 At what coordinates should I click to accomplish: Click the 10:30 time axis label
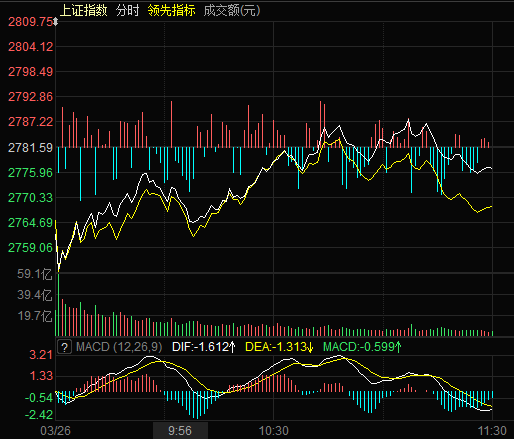pyautogui.click(x=274, y=431)
